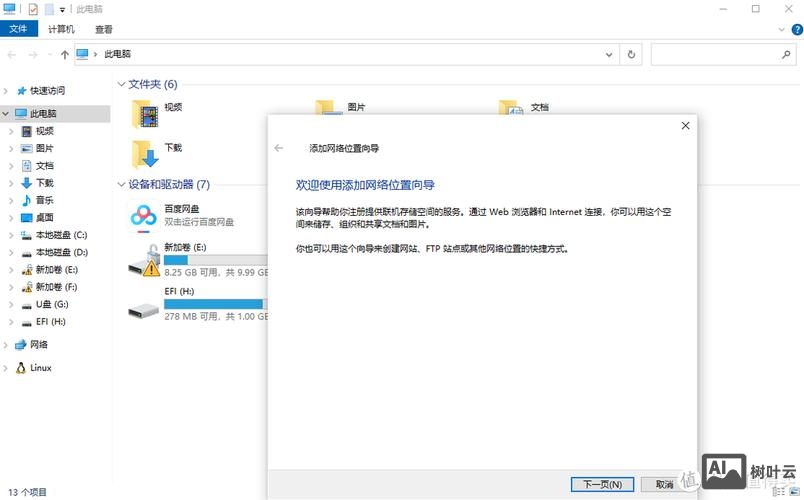Image resolution: width=804 pixels, height=500 pixels.
Task: Open 桌面 in the navigation tree
Action: click(x=45, y=217)
